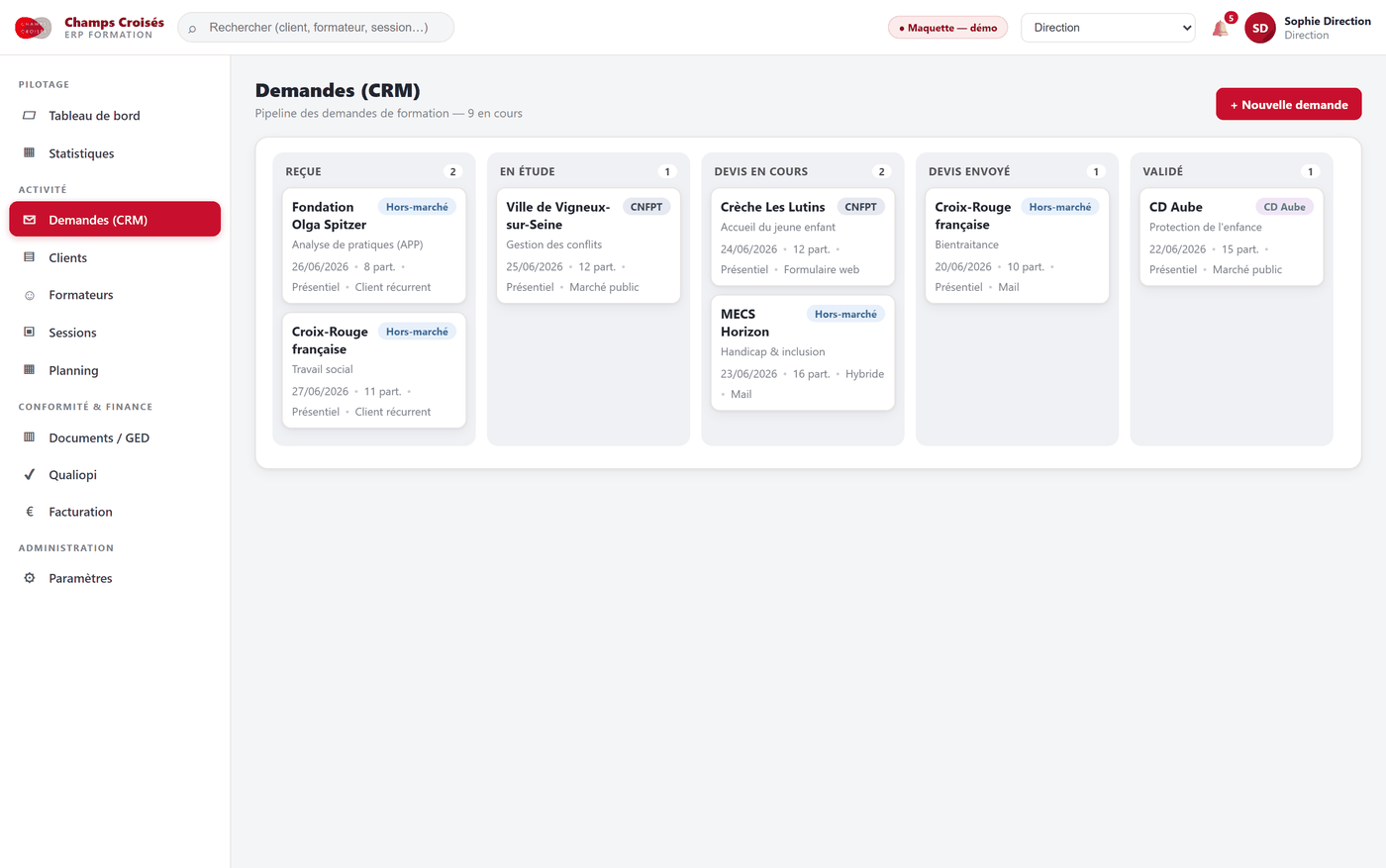The width and height of the screenshot is (1386, 868).
Task: Go to Planning
Action: (115, 370)
